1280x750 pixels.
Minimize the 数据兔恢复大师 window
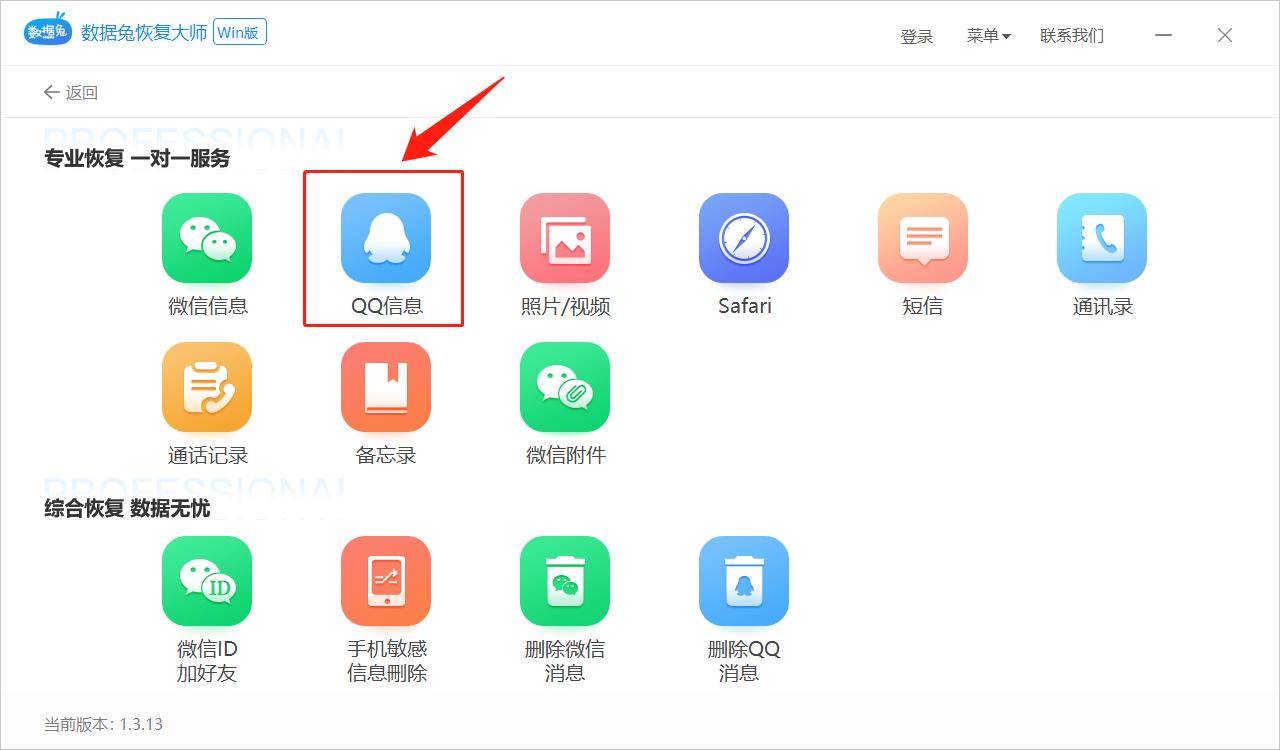pyautogui.click(x=1163, y=35)
